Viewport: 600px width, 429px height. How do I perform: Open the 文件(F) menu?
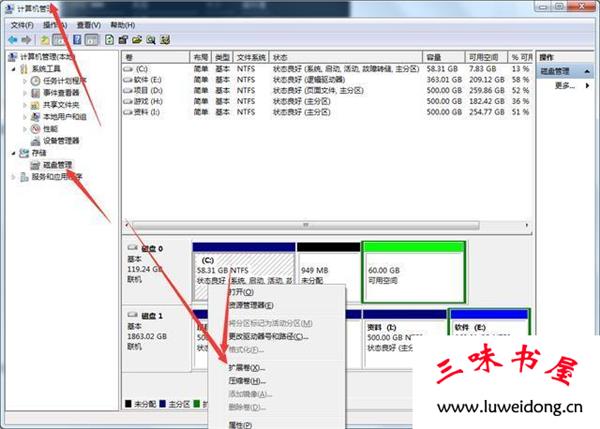tap(22, 24)
